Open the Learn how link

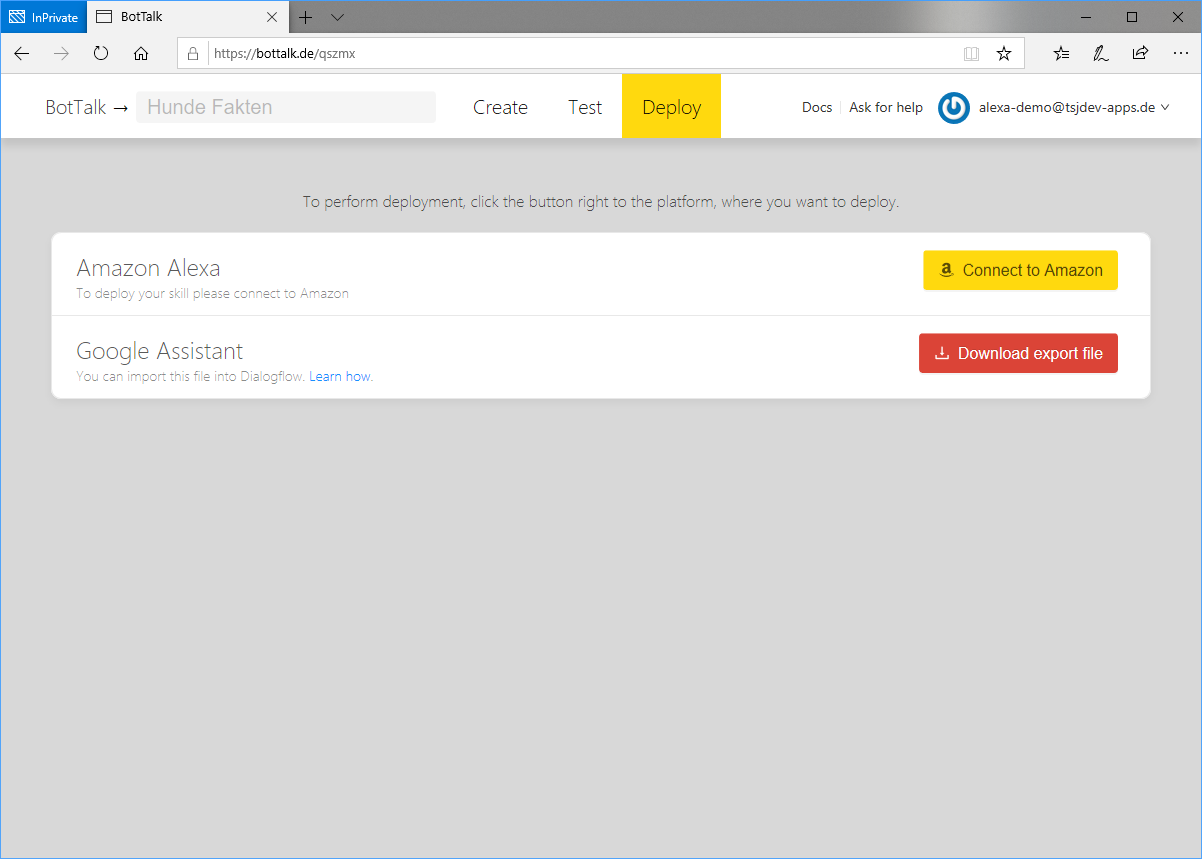tap(340, 377)
